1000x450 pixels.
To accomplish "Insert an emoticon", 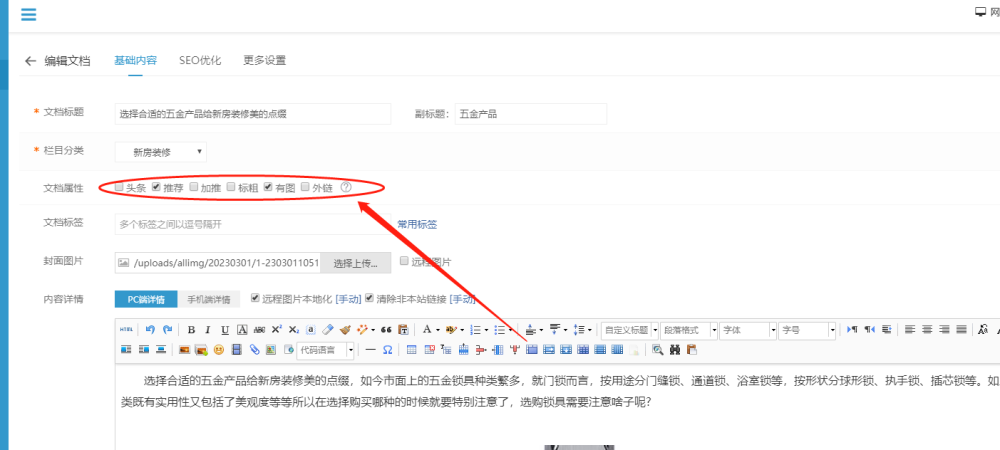I will (x=219, y=349).
